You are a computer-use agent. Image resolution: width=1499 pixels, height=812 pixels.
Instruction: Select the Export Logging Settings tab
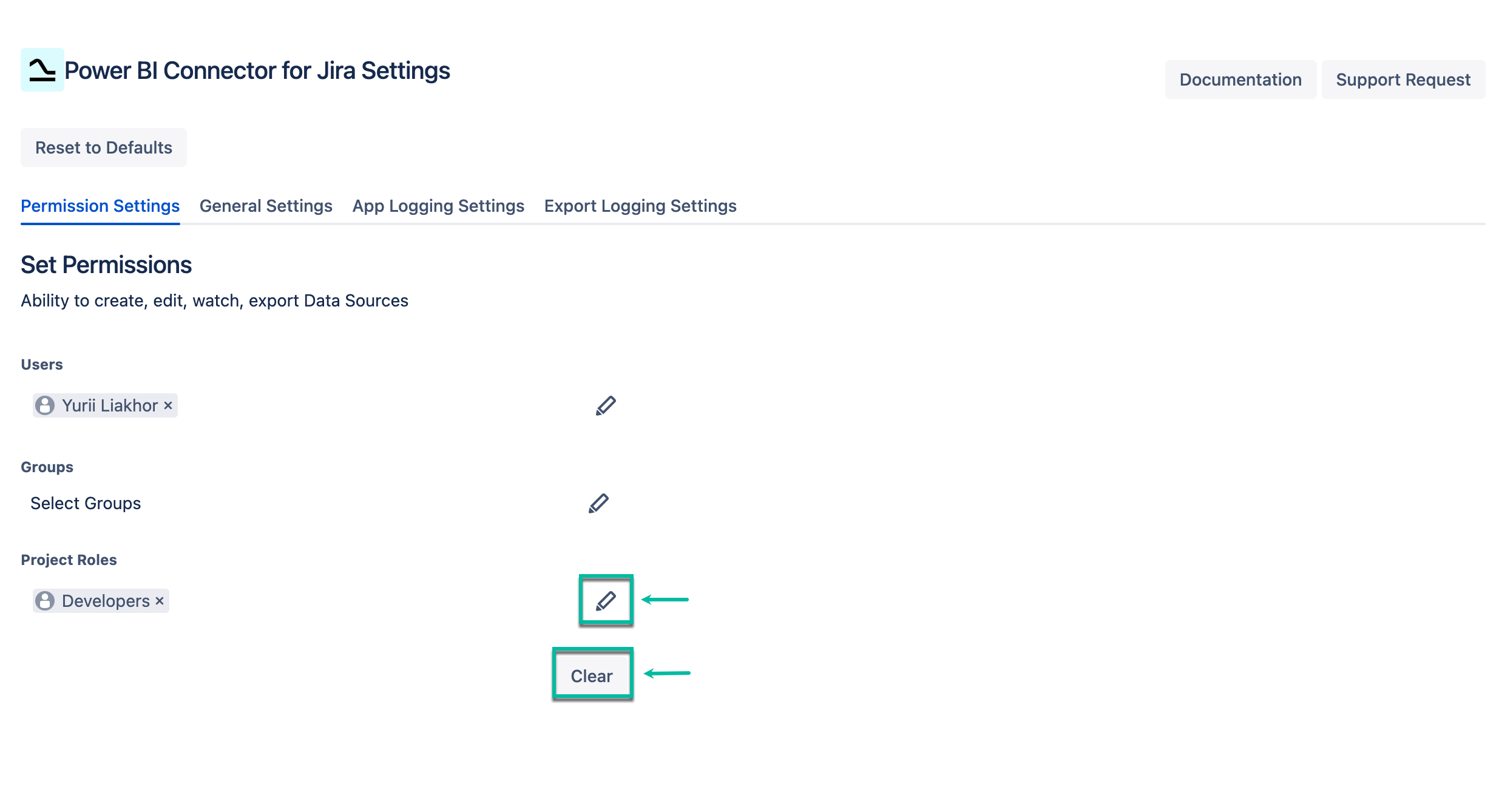(x=640, y=206)
